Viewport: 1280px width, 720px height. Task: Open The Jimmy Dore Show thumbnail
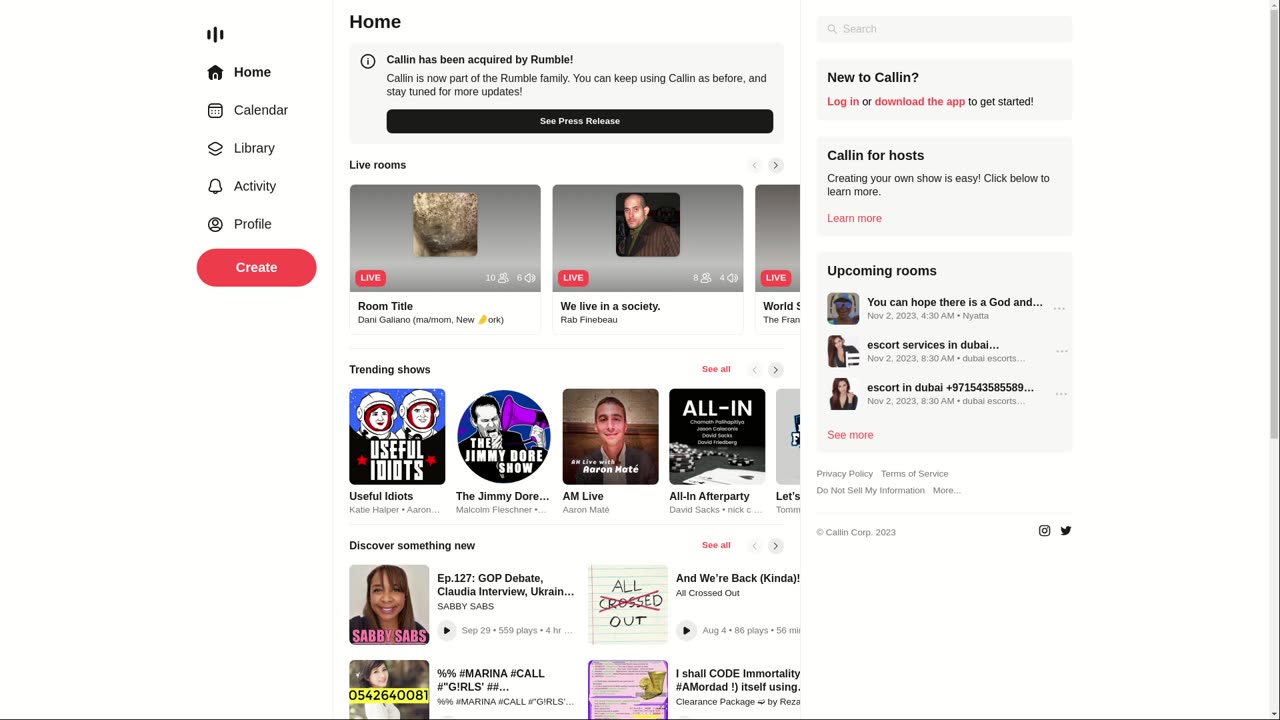click(x=504, y=437)
